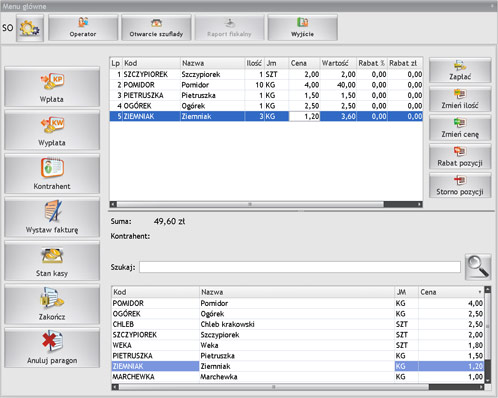This screenshot has width=498, height=398.
Task: Click product list scroll-up arrow
Action: click(x=488, y=289)
